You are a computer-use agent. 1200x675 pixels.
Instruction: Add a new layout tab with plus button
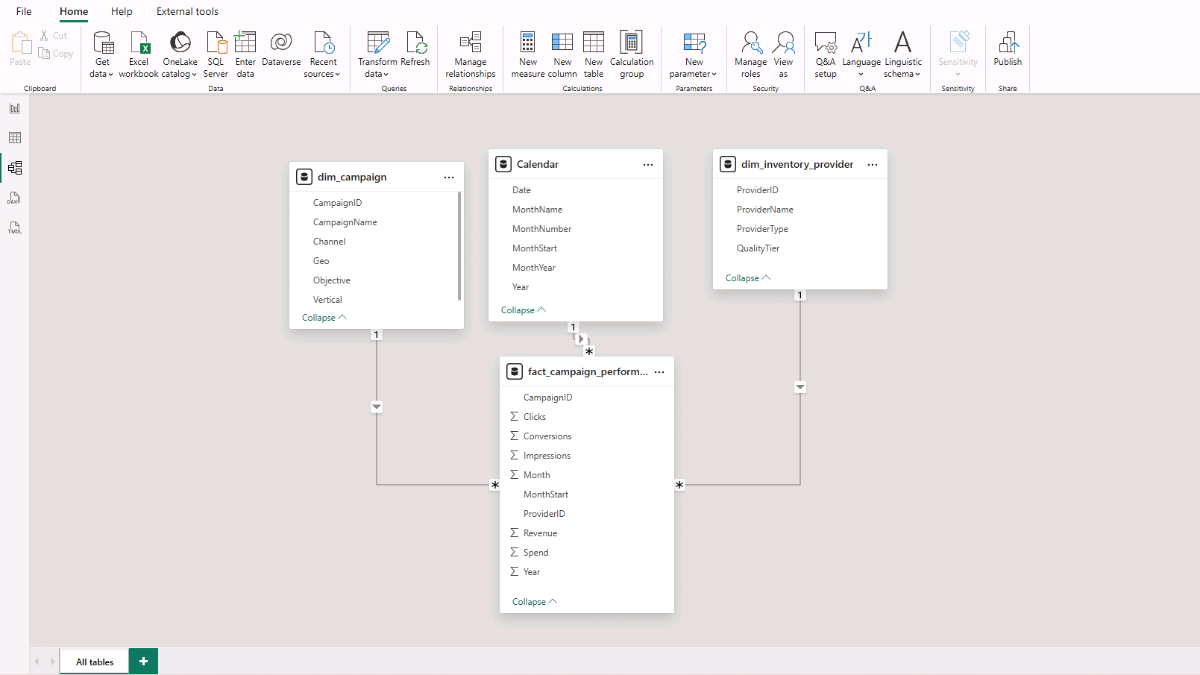coord(143,661)
